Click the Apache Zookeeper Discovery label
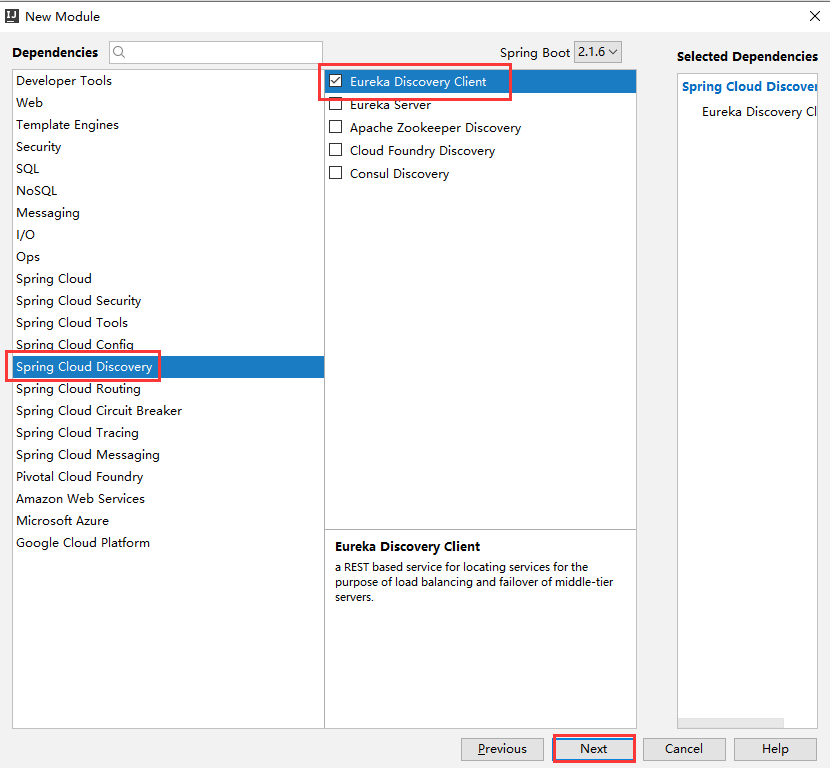The width and height of the screenshot is (830, 768). point(435,128)
